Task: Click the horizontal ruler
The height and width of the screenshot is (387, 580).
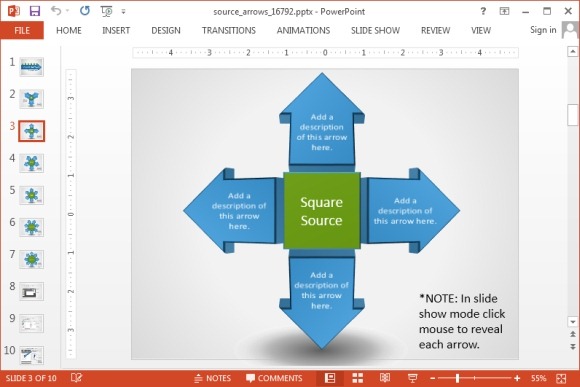Action: pos(326,53)
